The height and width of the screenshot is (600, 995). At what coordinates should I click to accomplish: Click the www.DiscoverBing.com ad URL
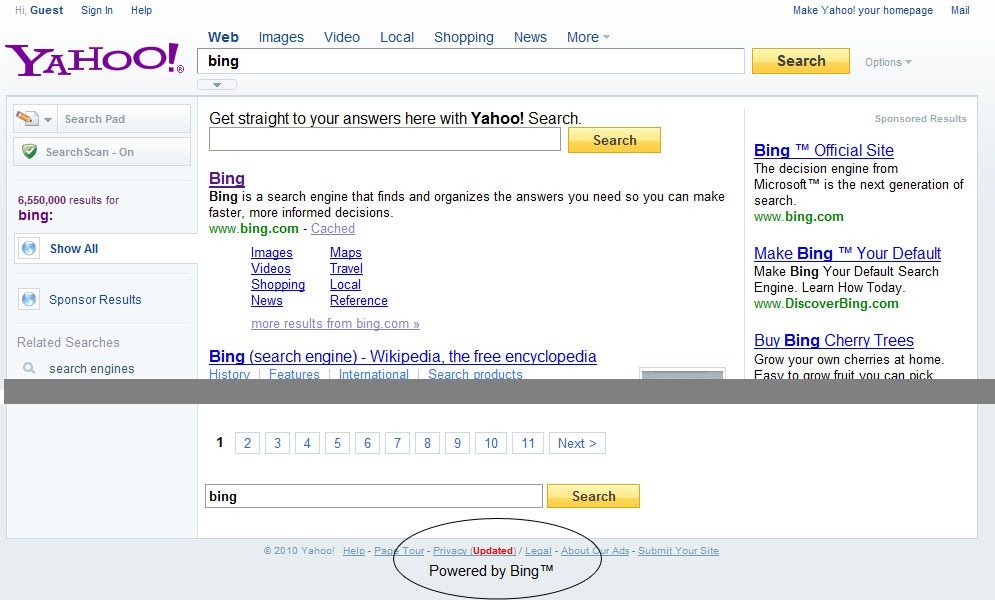click(826, 303)
